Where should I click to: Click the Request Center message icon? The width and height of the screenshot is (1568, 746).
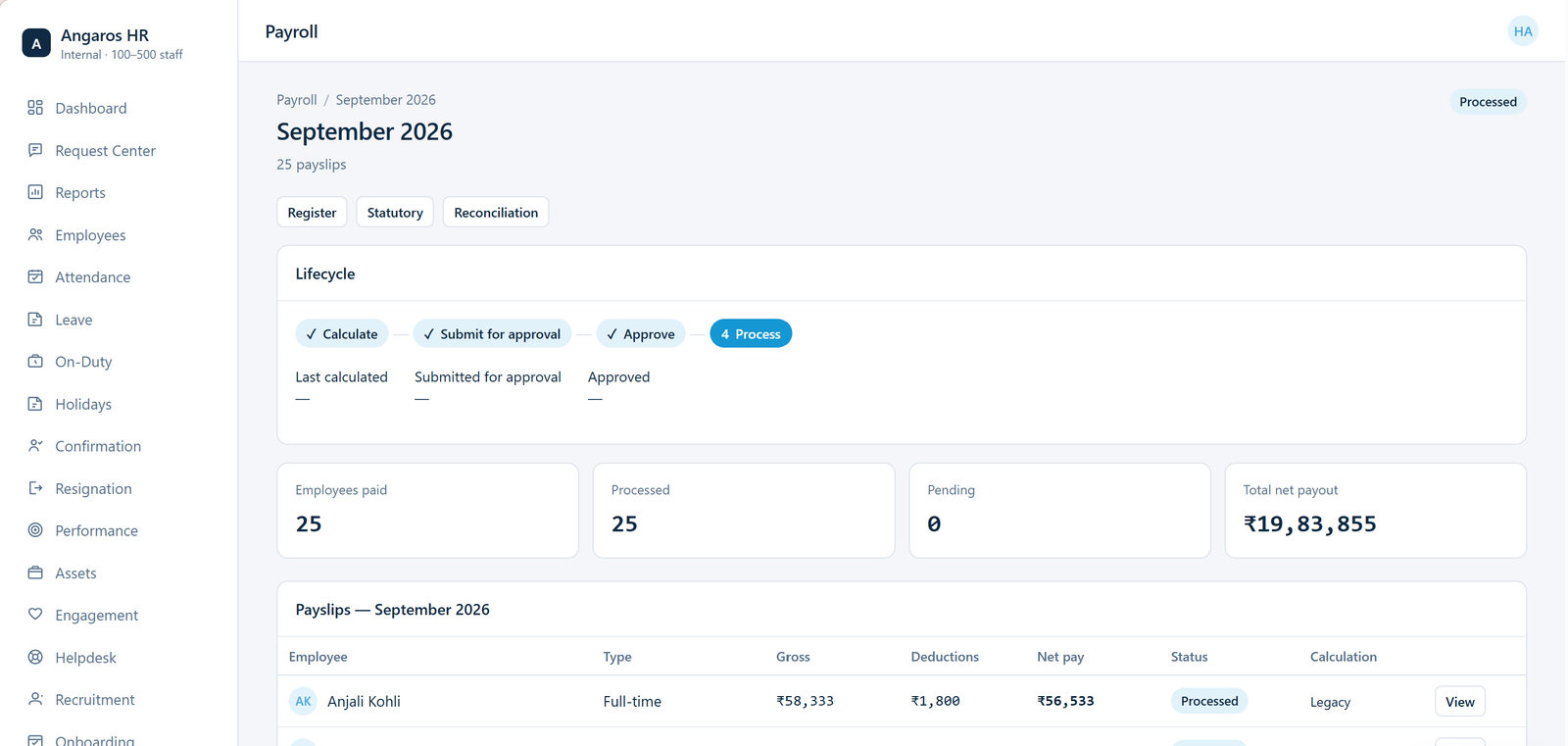coord(35,150)
